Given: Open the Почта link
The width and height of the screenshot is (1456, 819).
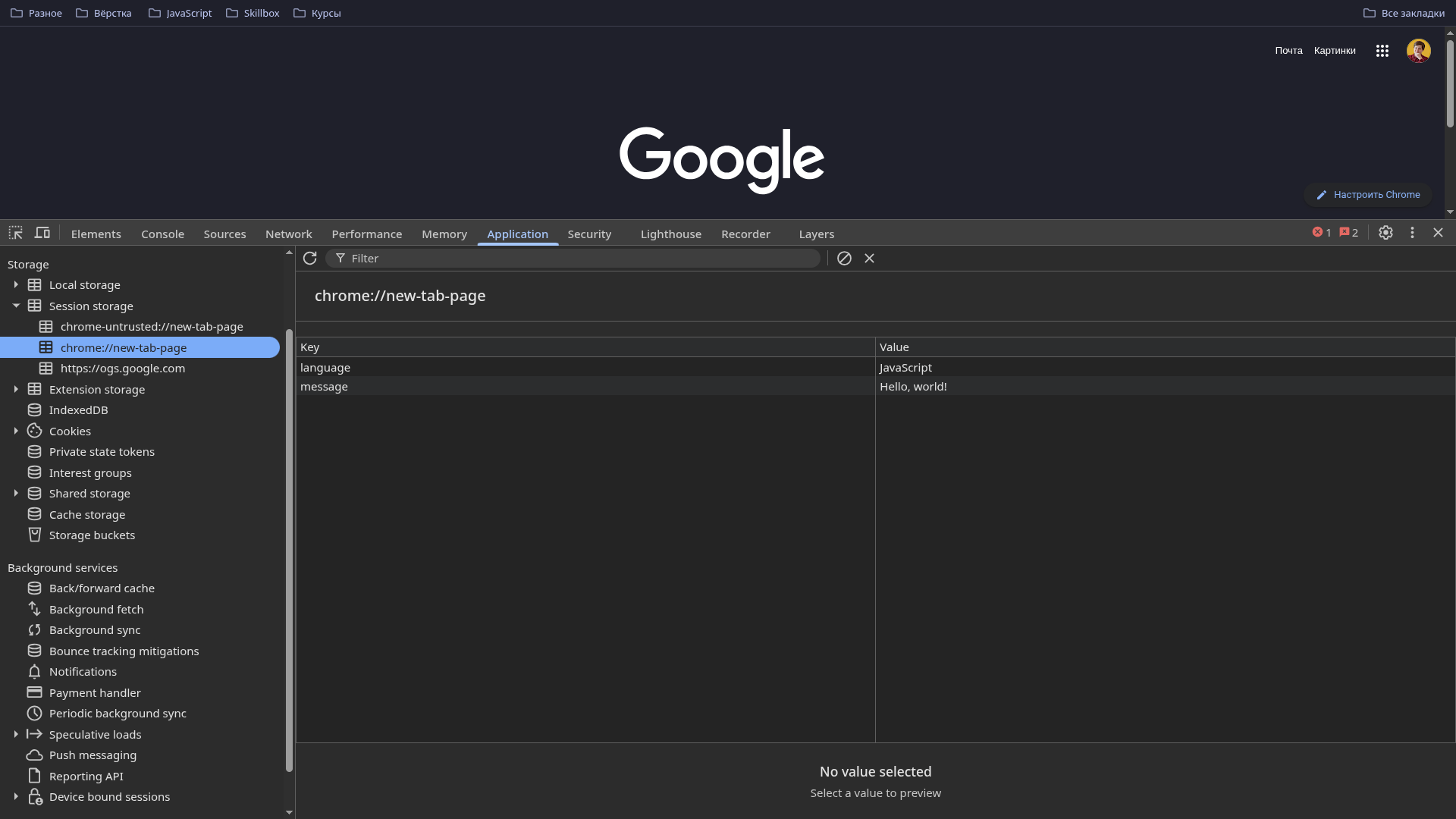Looking at the screenshot, I should click(x=1288, y=51).
